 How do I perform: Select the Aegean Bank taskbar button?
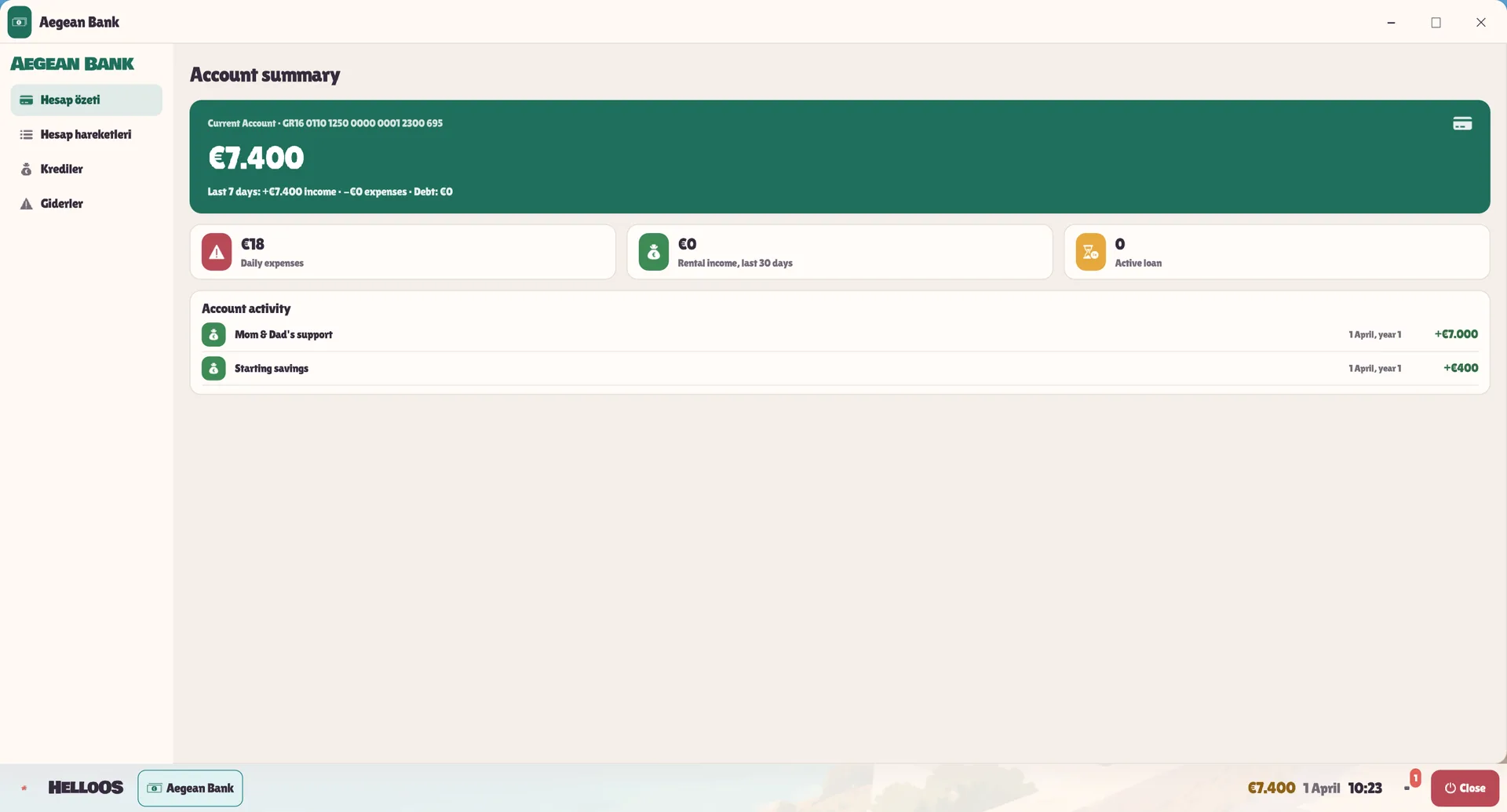click(x=191, y=788)
